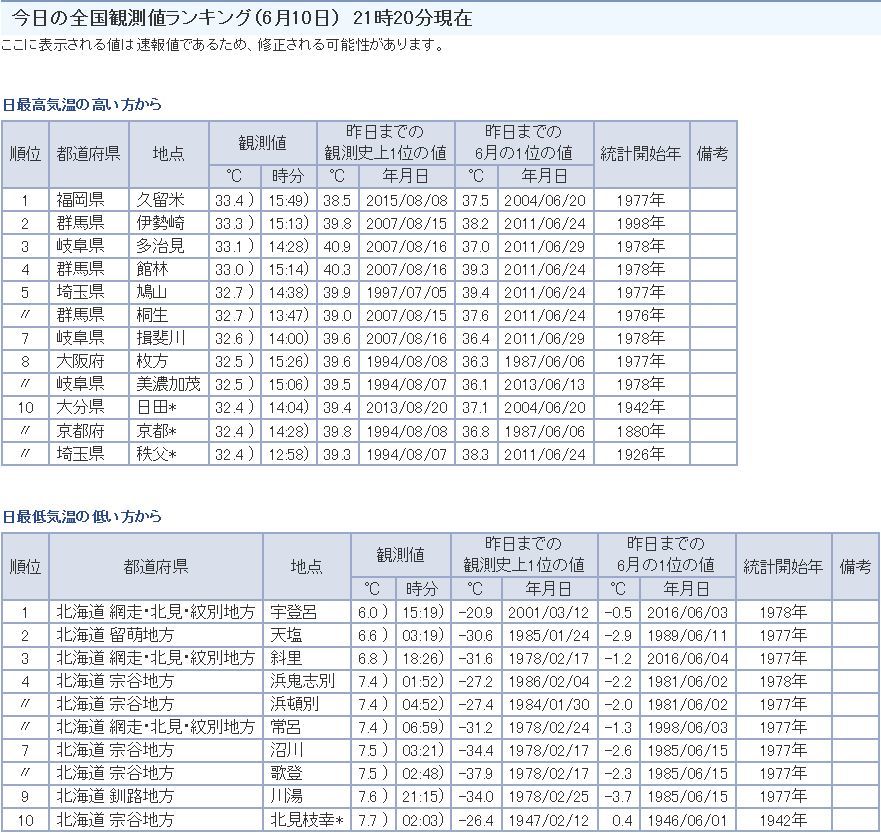
Task: Click the 枚方 location in 大阪府 row
Action: [154, 361]
